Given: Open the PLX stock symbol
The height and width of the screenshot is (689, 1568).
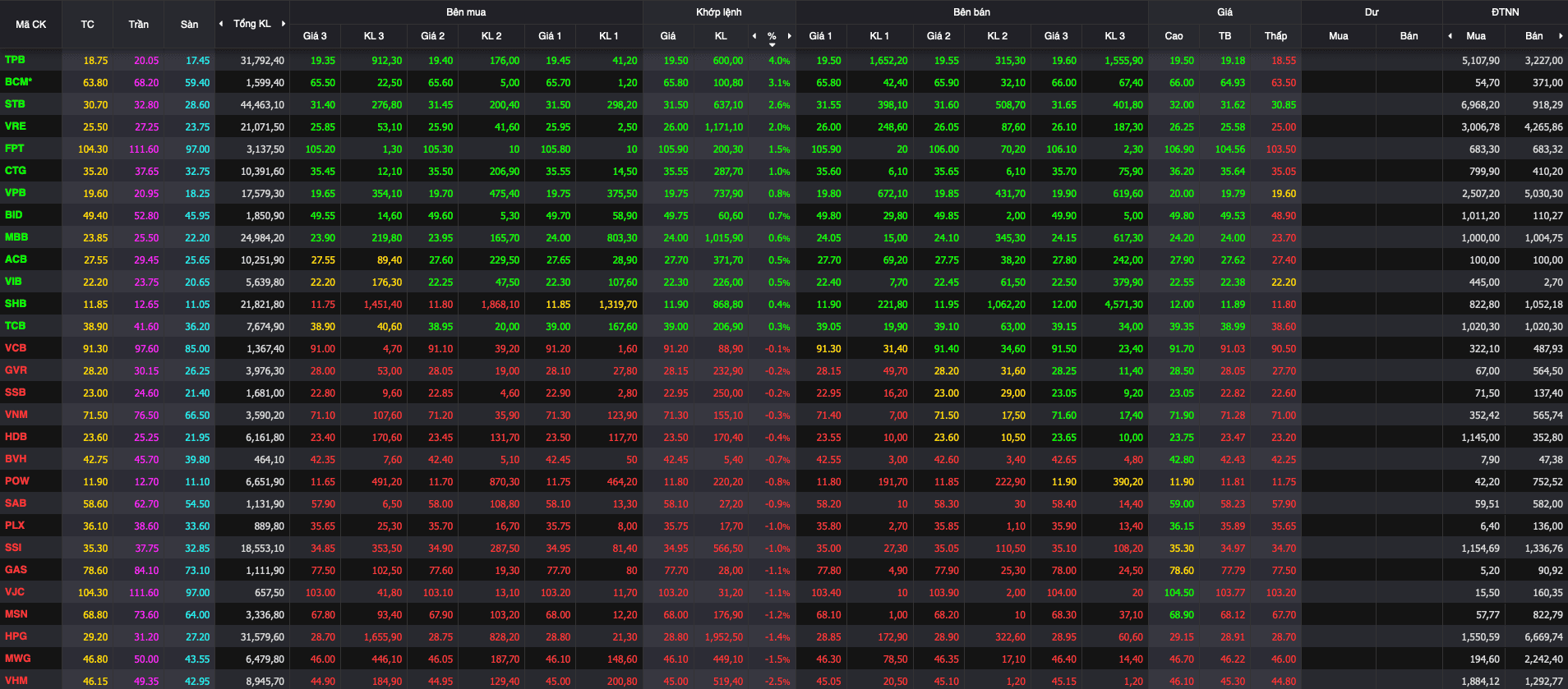Looking at the screenshot, I should click(x=15, y=526).
